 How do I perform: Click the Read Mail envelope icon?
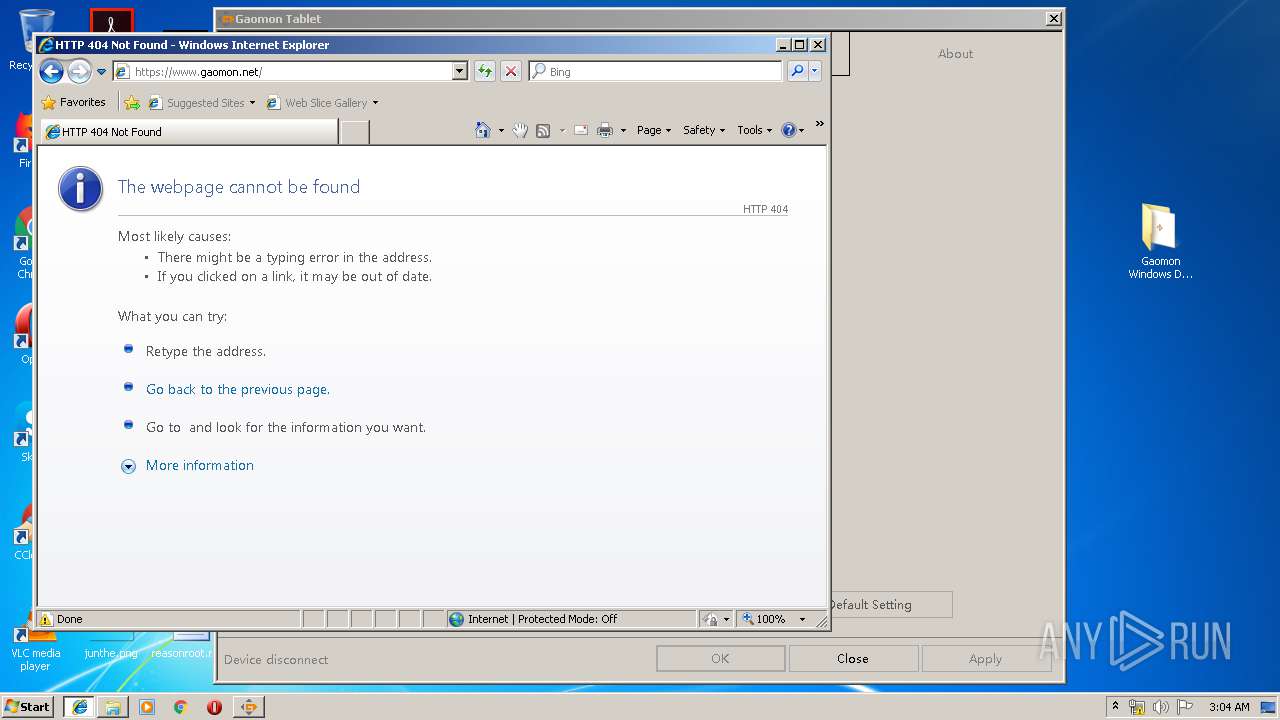(580, 130)
